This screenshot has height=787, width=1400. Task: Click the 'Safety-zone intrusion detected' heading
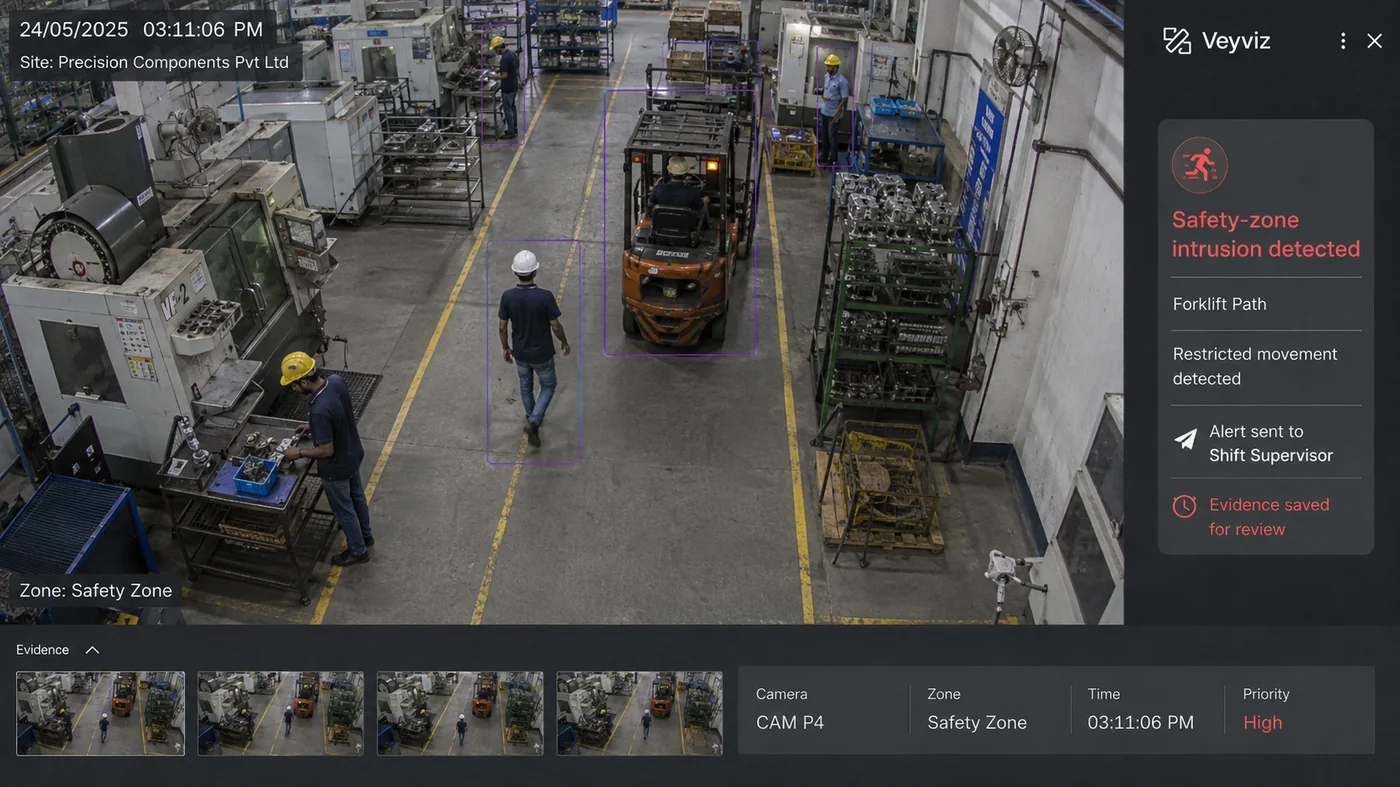[1266, 234]
